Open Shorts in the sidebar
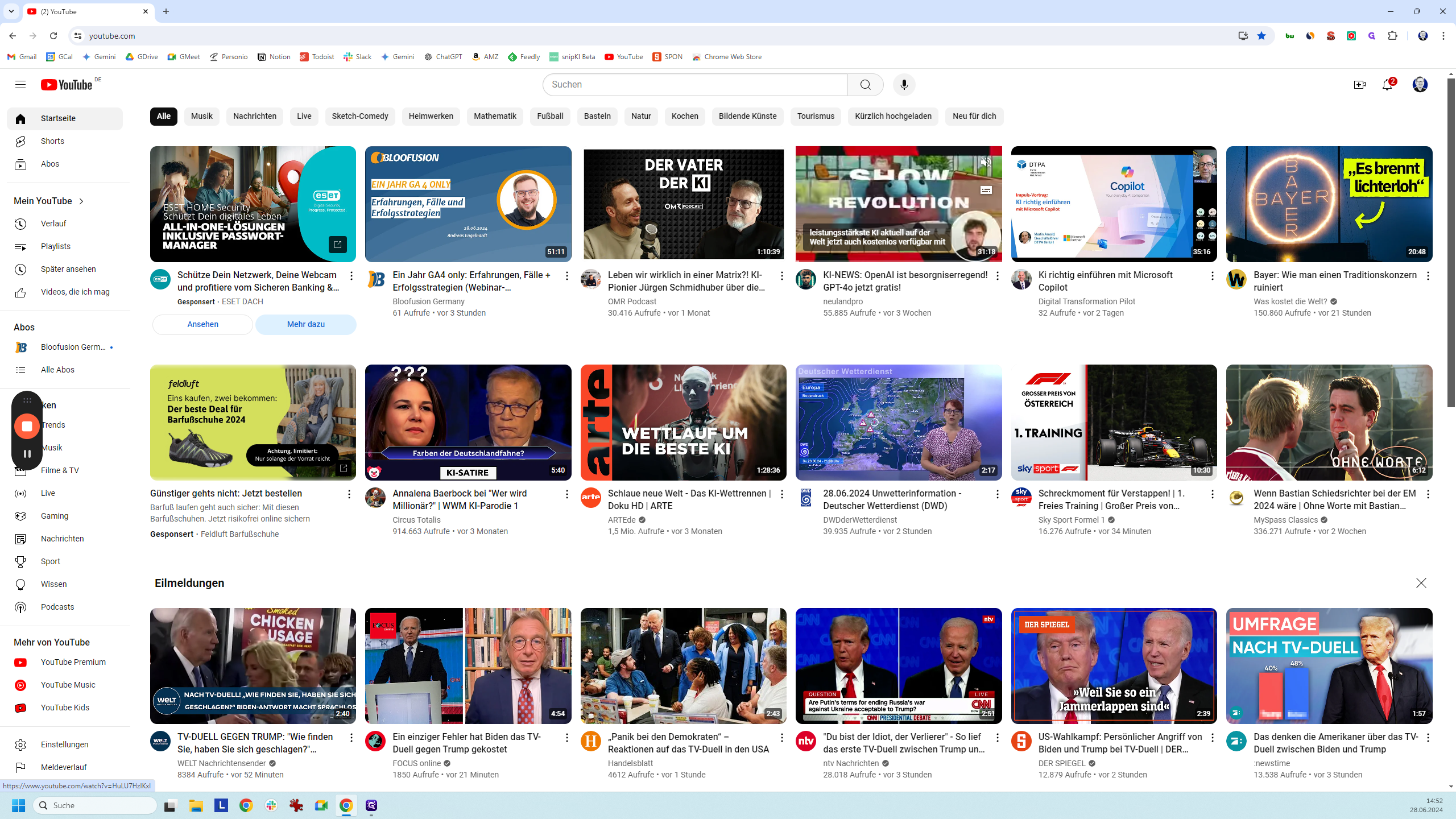The width and height of the screenshot is (1456, 819). coord(65,141)
